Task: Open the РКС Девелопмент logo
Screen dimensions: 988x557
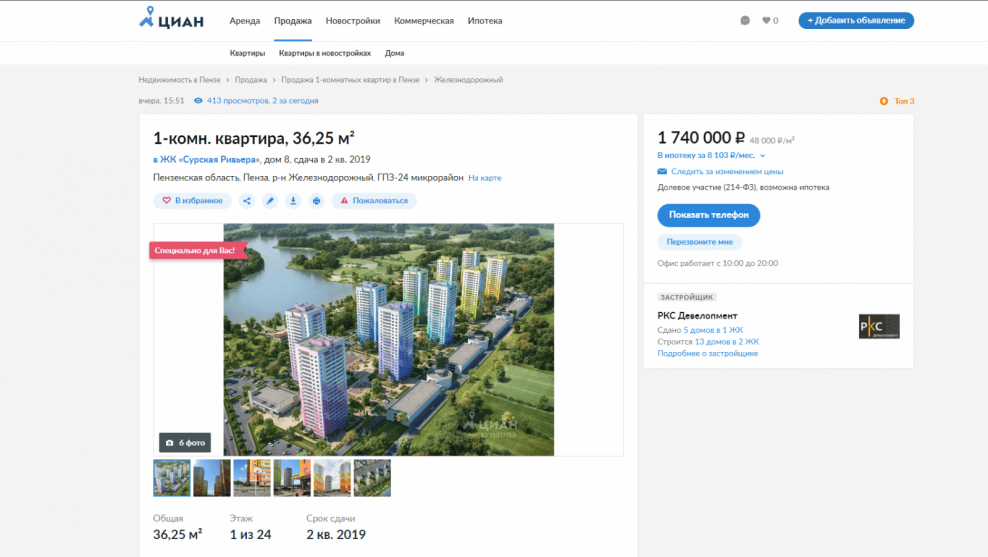Action: click(x=879, y=326)
